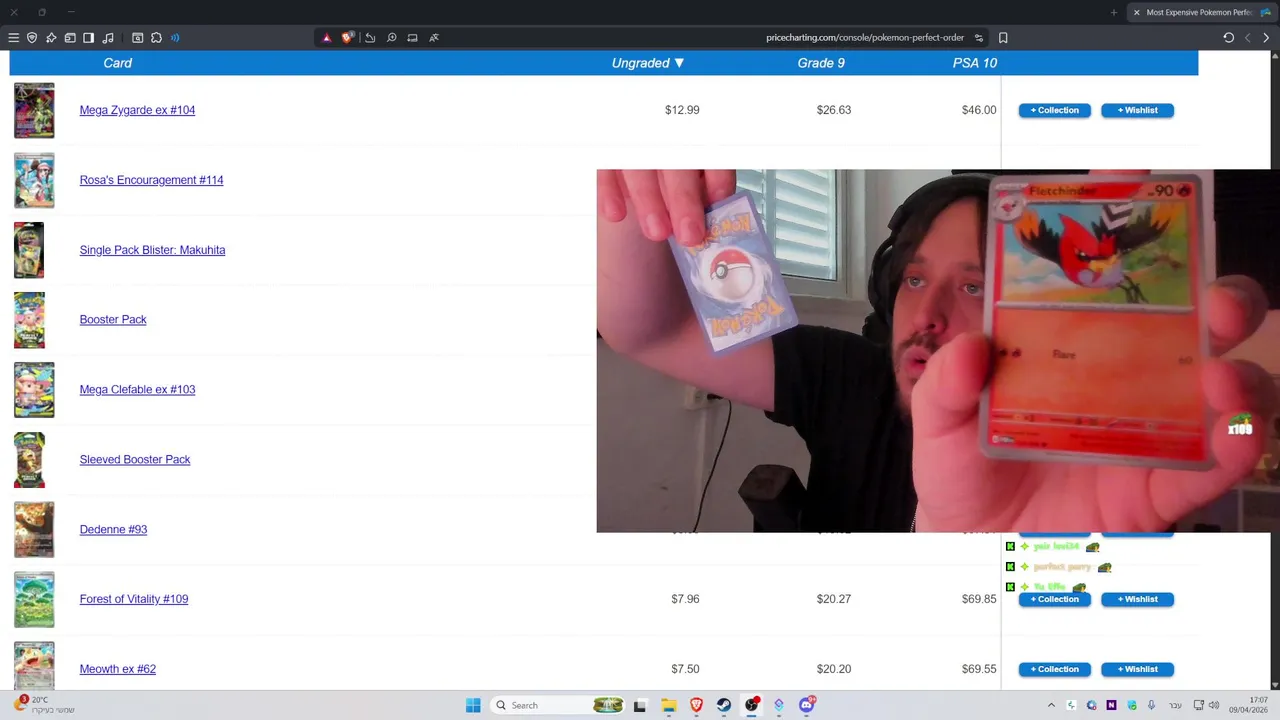Screen dimensions: 1280x720
Task: Sort by Grade 9 column header
Action: (821, 63)
